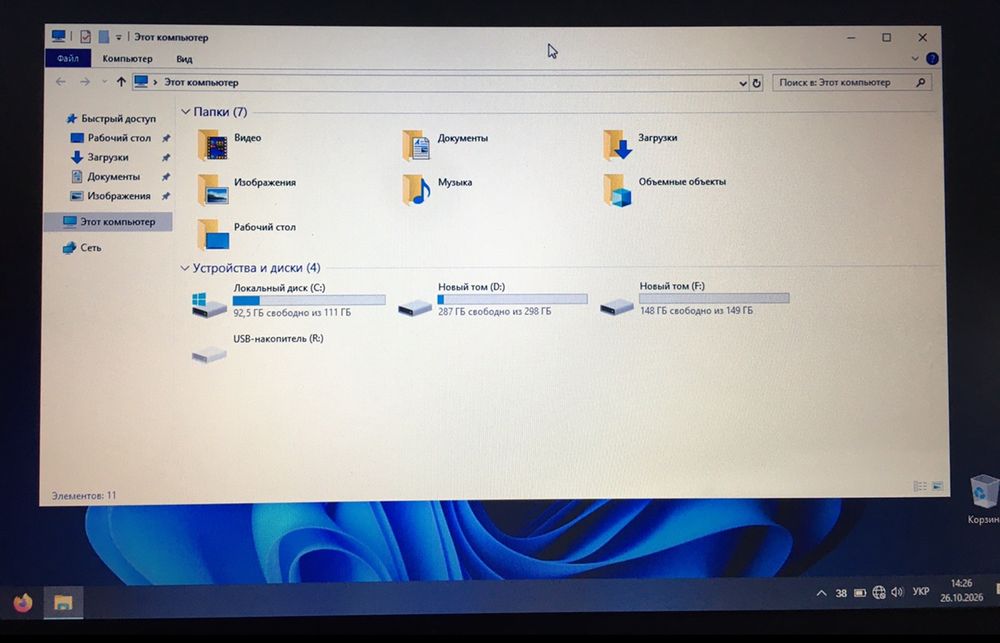The image size is (1000, 643).
Task: Click the Firefox taskbar icon
Action: click(23, 602)
